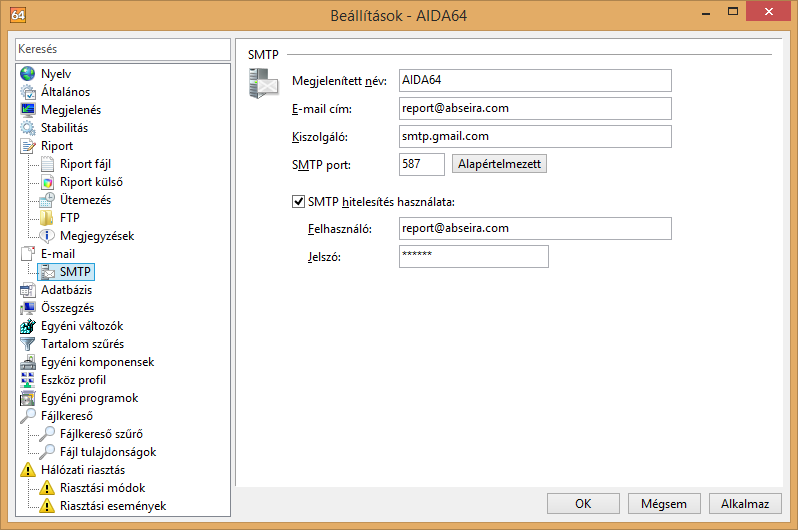
Task: Click the E-mail page icon
Action: (x=28, y=254)
